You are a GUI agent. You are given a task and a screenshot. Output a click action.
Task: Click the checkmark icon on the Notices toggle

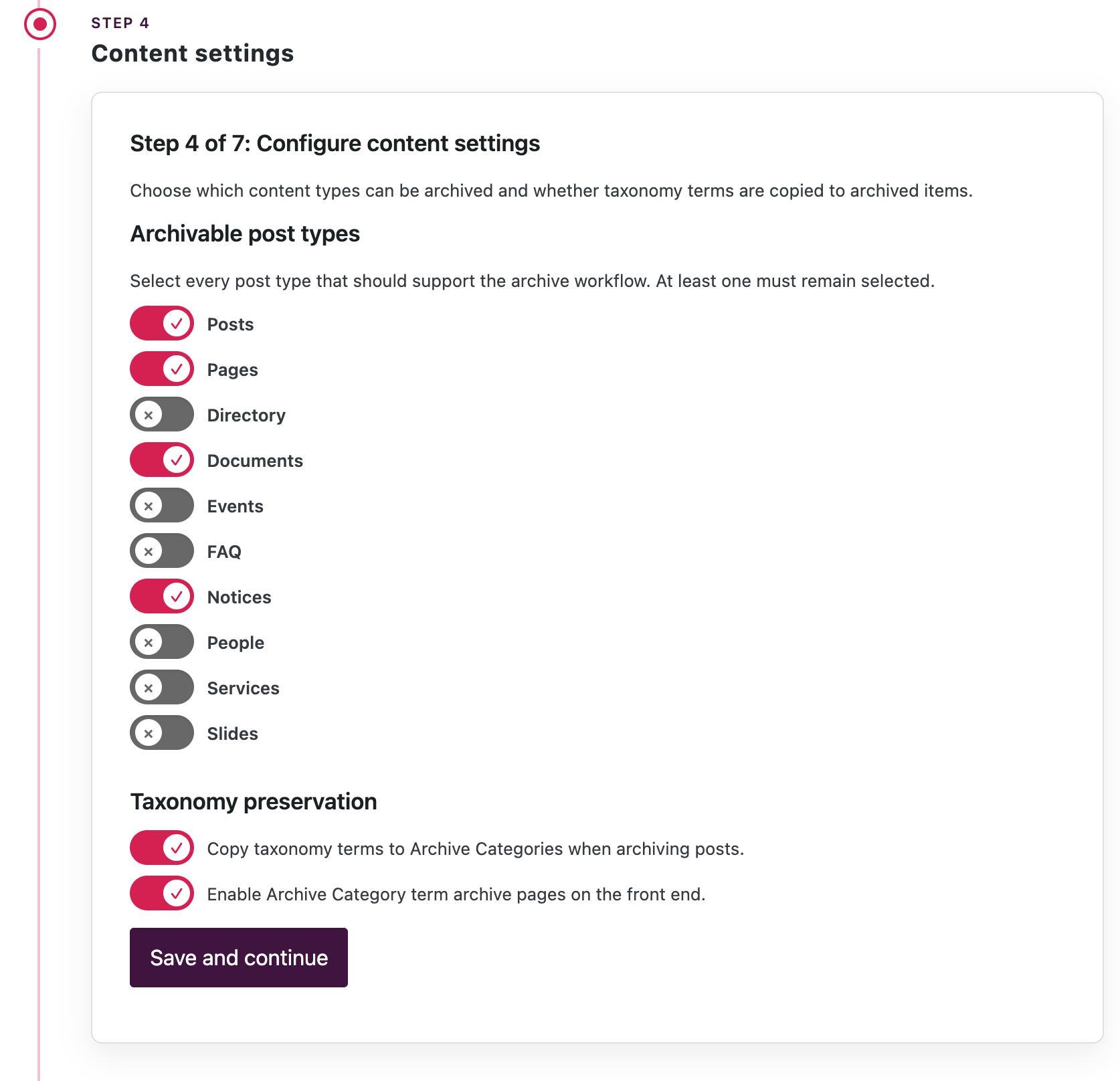pyautogui.click(x=177, y=596)
